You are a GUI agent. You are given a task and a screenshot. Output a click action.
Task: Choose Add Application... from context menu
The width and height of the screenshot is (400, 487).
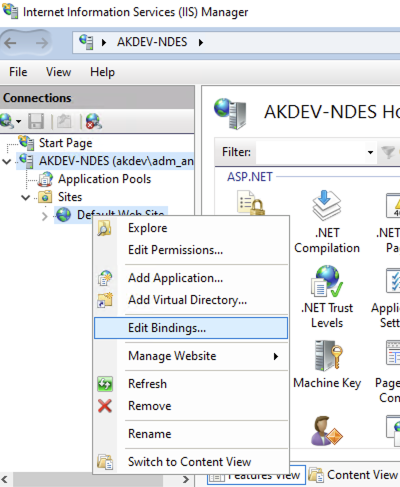191,278
